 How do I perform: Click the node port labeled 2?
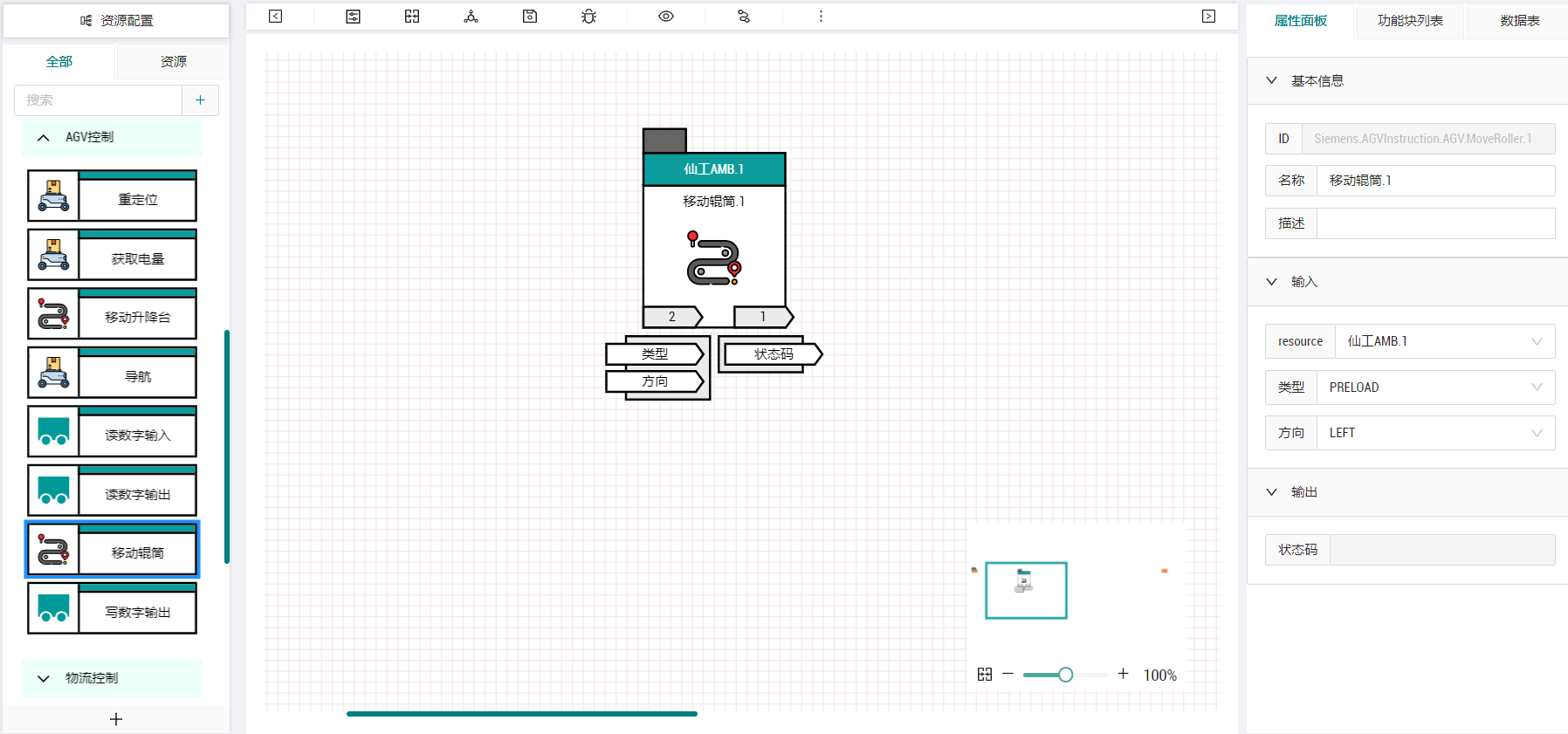point(672,317)
